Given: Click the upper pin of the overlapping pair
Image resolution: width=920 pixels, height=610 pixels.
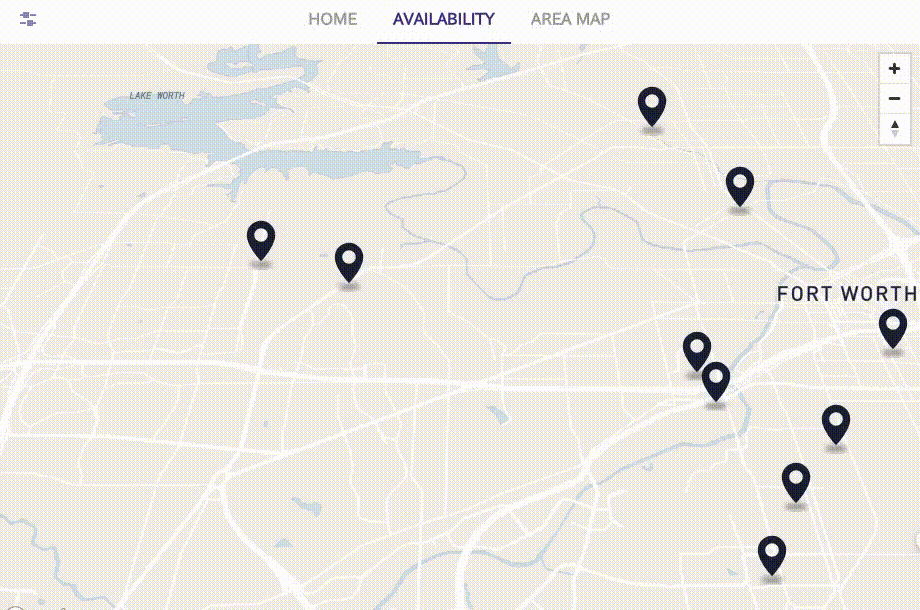Looking at the screenshot, I should tap(696, 349).
